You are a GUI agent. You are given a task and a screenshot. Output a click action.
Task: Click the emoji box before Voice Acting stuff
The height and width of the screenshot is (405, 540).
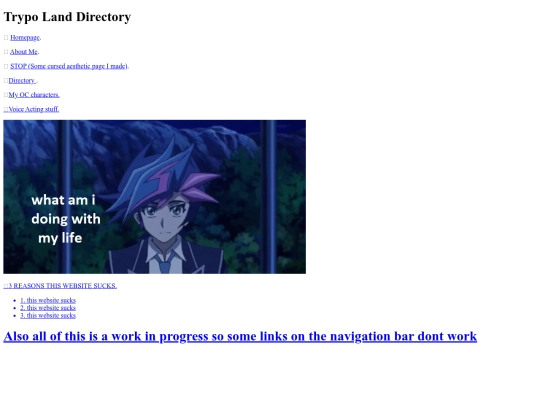[6, 109]
